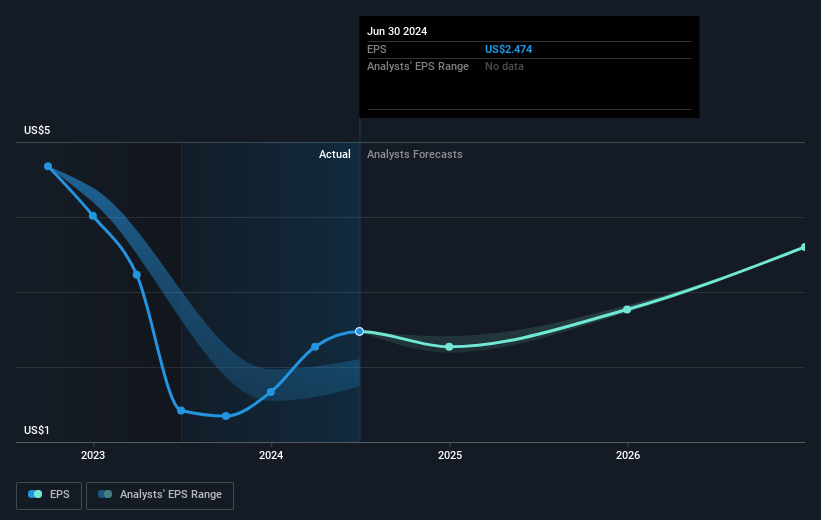Click the EPS color swatch in legend
Image resolution: width=821 pixels, height=520 pixels.
pyautogui.click(x=35, y=494)
